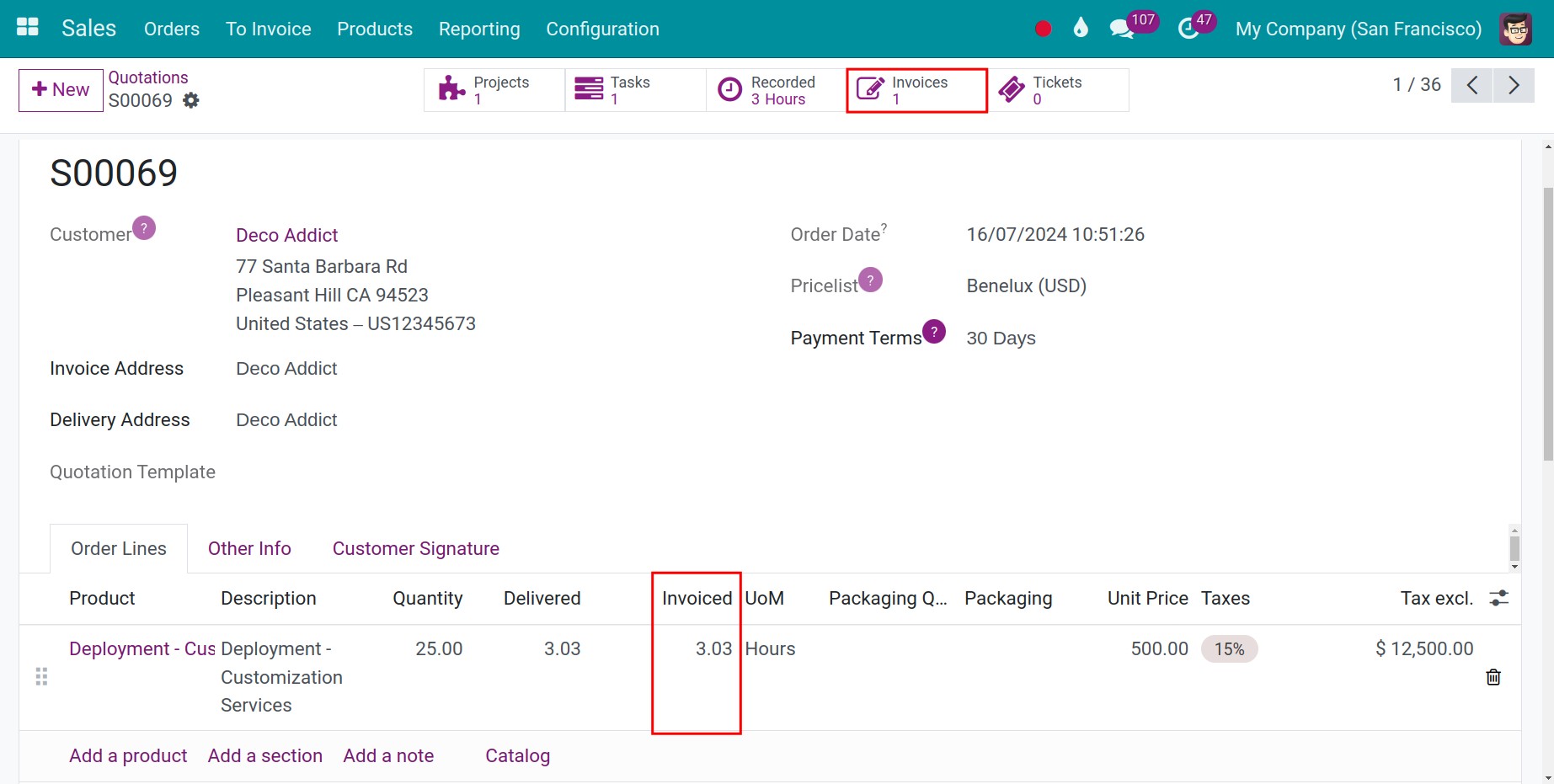Open the company switcher My Company (San Francisco)

(1359, 29)
